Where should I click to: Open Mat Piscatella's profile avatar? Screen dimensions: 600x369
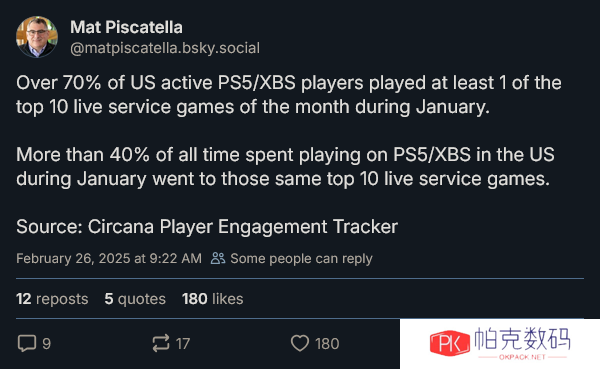[x=37, y=37]
